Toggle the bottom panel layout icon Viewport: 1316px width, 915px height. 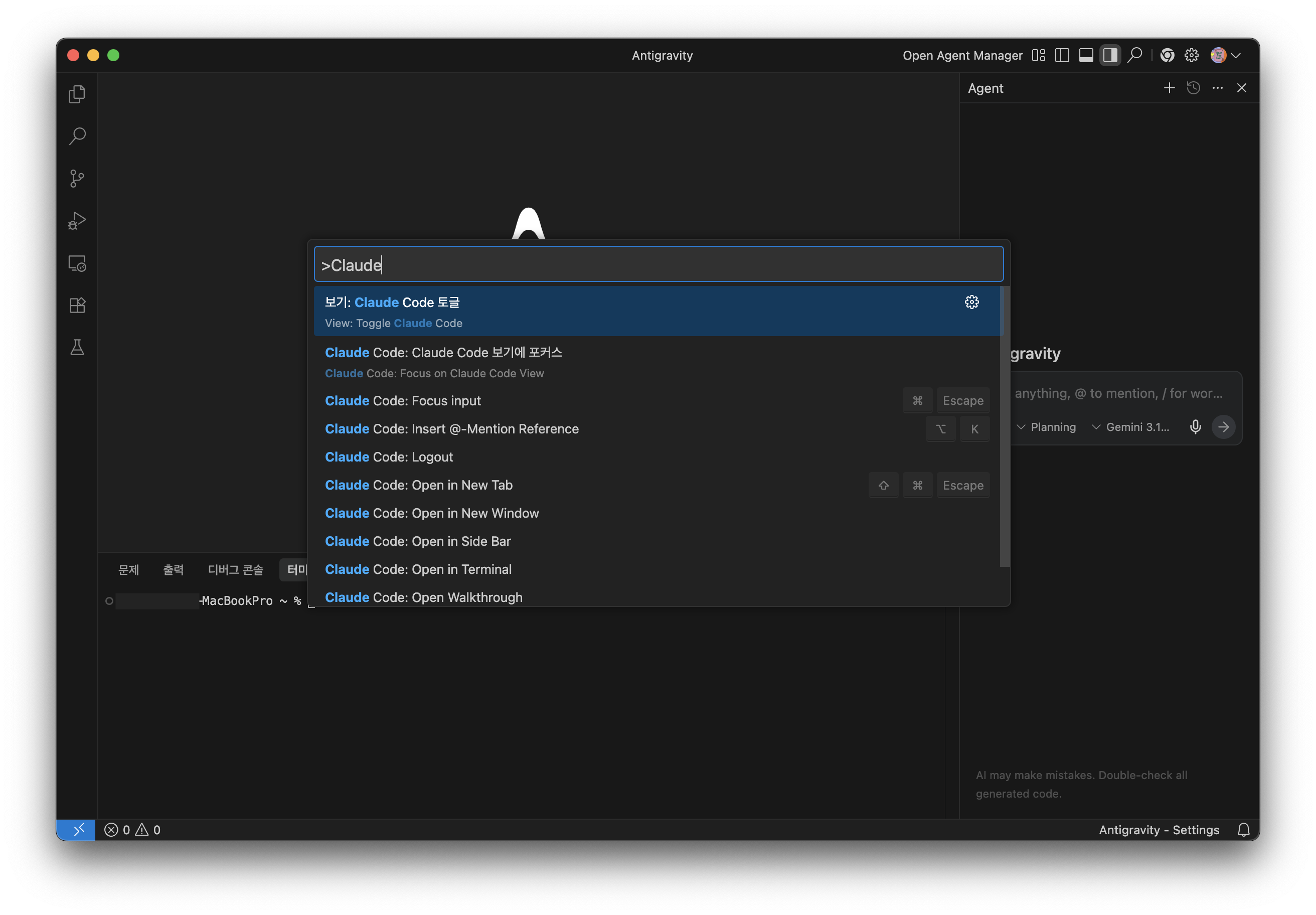(x=1086, y=55)
